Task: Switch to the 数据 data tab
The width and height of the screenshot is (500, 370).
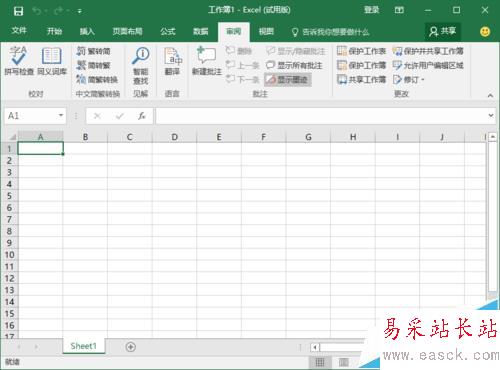Action: tap(201, 31)
